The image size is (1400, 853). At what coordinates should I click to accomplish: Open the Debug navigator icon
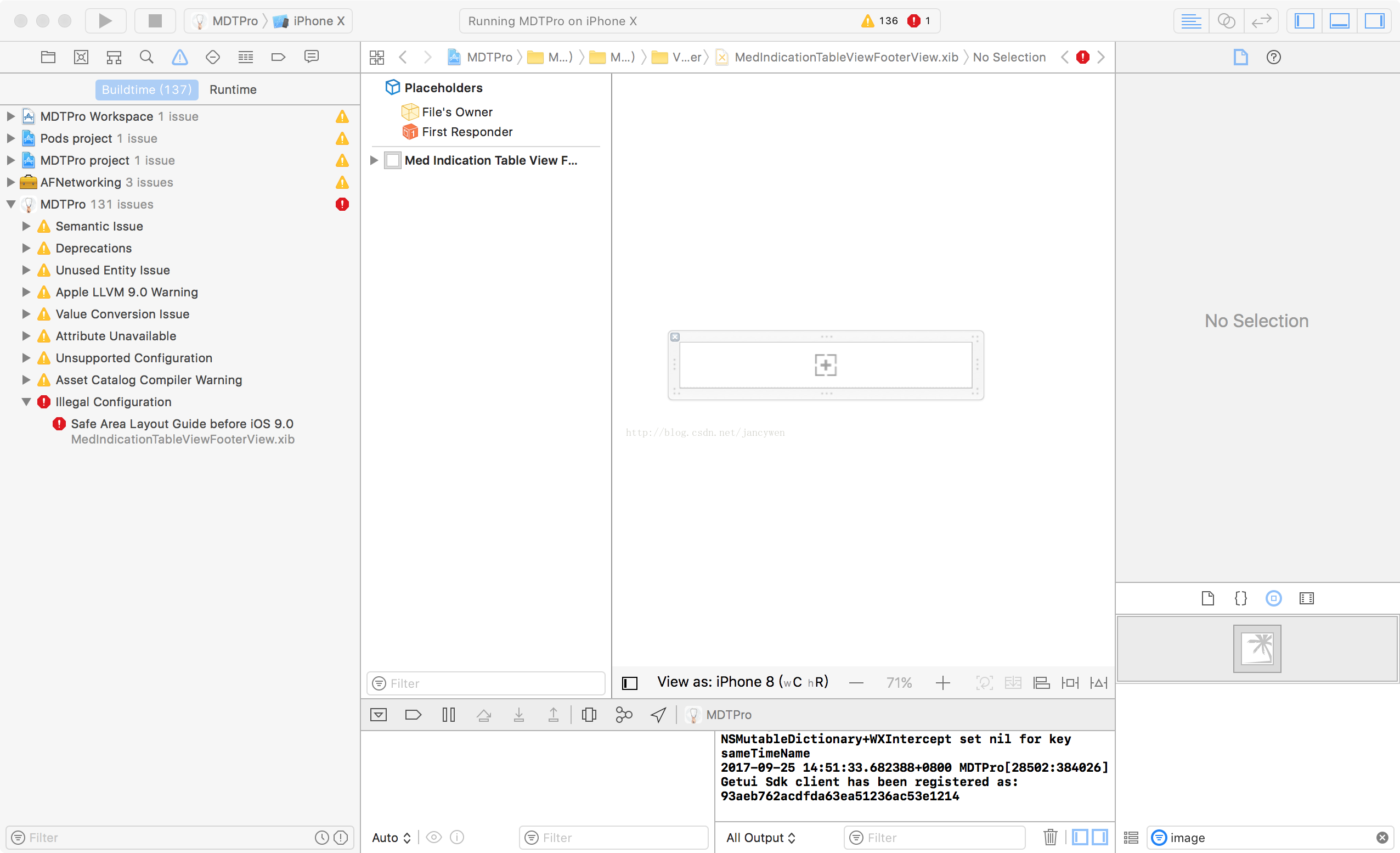pos(245,57)
